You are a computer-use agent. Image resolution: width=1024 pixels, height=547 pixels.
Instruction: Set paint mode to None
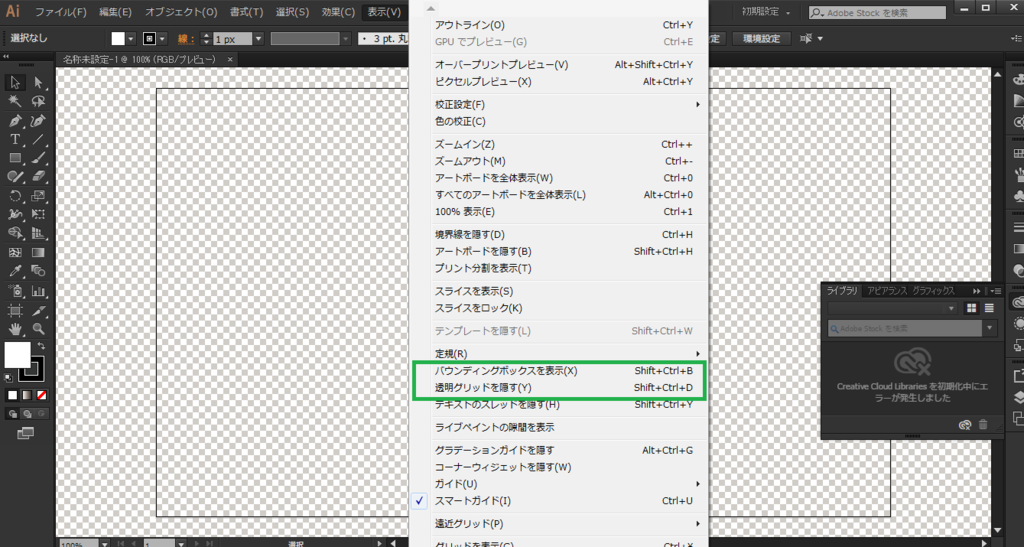tap(41, 395)
